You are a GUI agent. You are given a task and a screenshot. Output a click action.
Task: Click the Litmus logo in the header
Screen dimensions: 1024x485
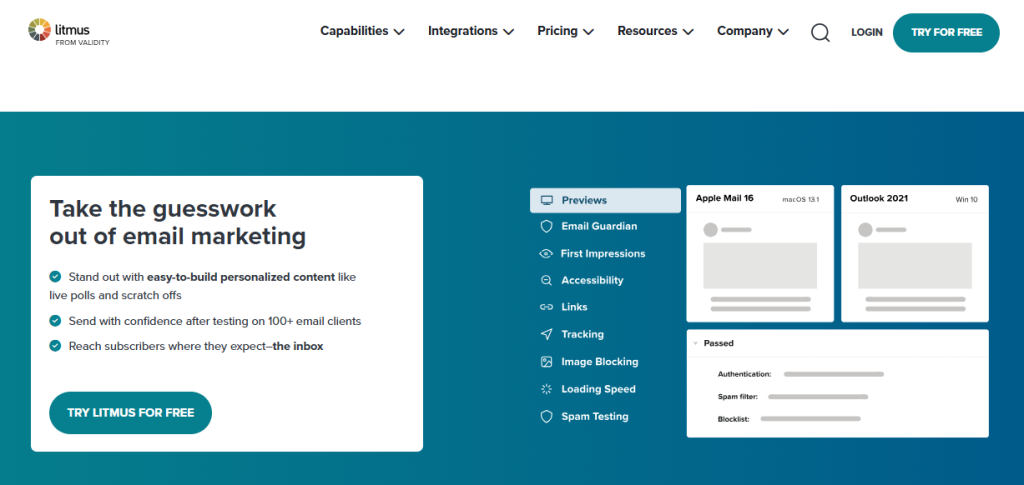[x=68, y=32]
